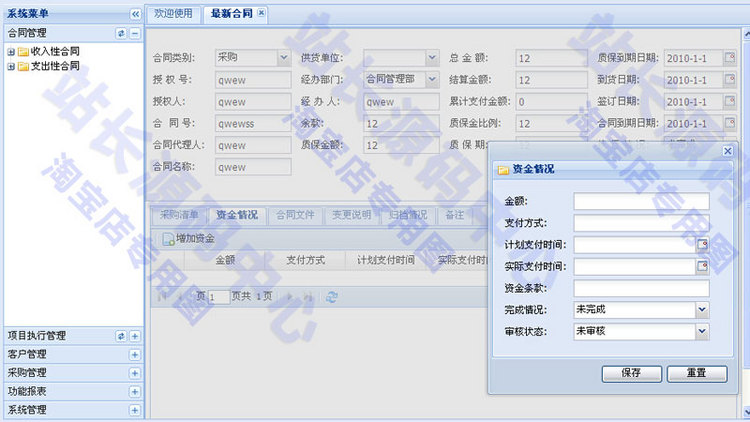The width and height of the screenshot is (750, 422).
Task: Click the 总金额 input field
Action: [551, 58]
